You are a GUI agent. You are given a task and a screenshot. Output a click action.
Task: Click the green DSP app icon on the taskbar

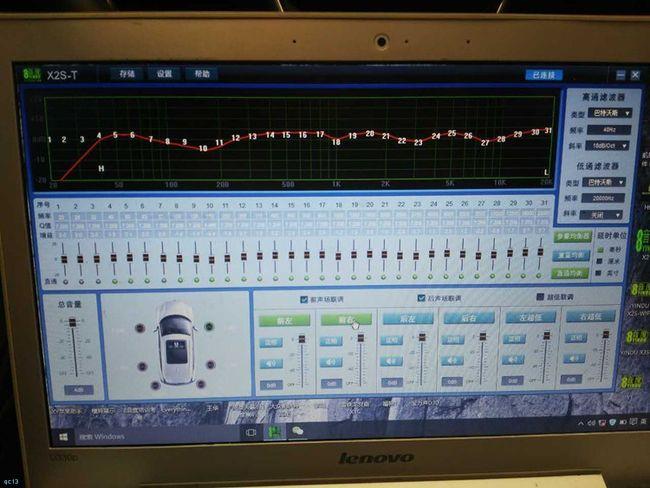coord(274,432)
